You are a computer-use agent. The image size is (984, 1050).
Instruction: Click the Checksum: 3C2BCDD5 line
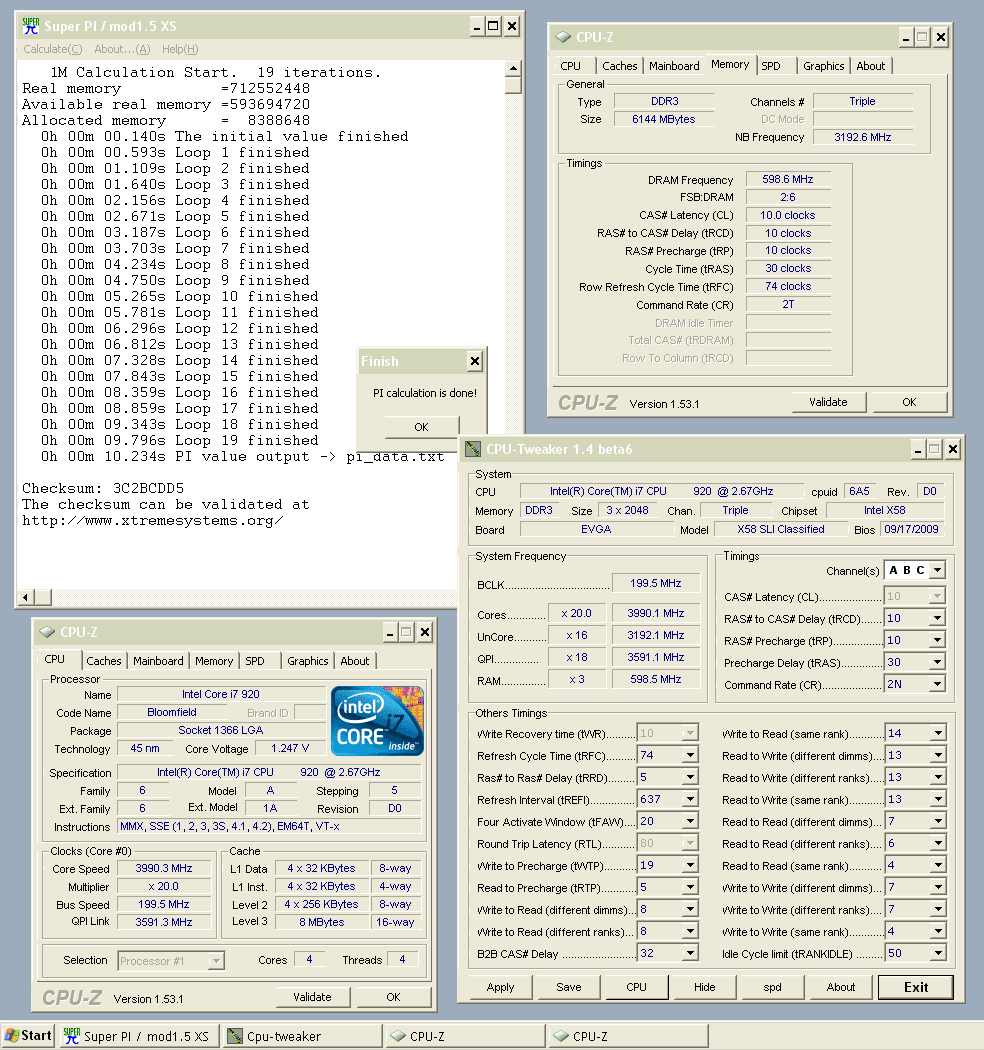tap(102, 488)
